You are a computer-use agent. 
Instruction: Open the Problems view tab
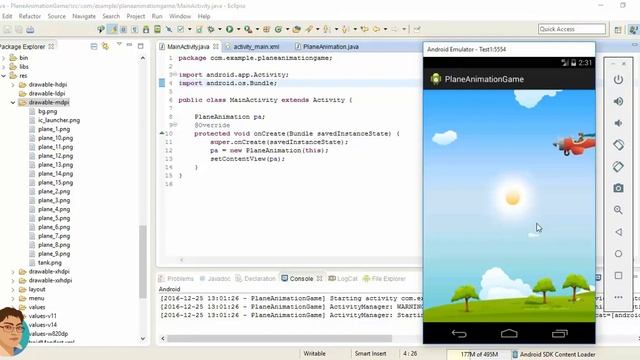point(176,278)
